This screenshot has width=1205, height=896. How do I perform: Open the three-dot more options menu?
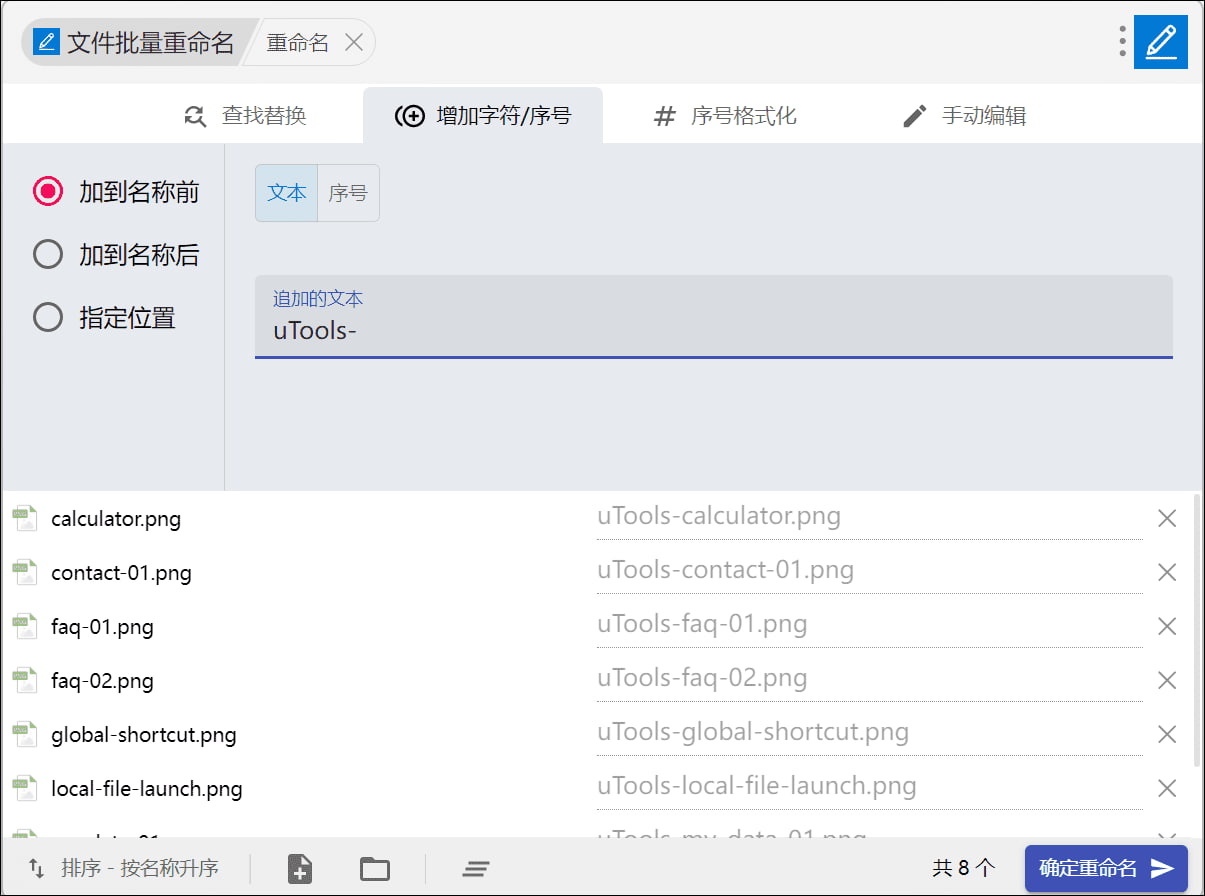tap(1123, 41)
